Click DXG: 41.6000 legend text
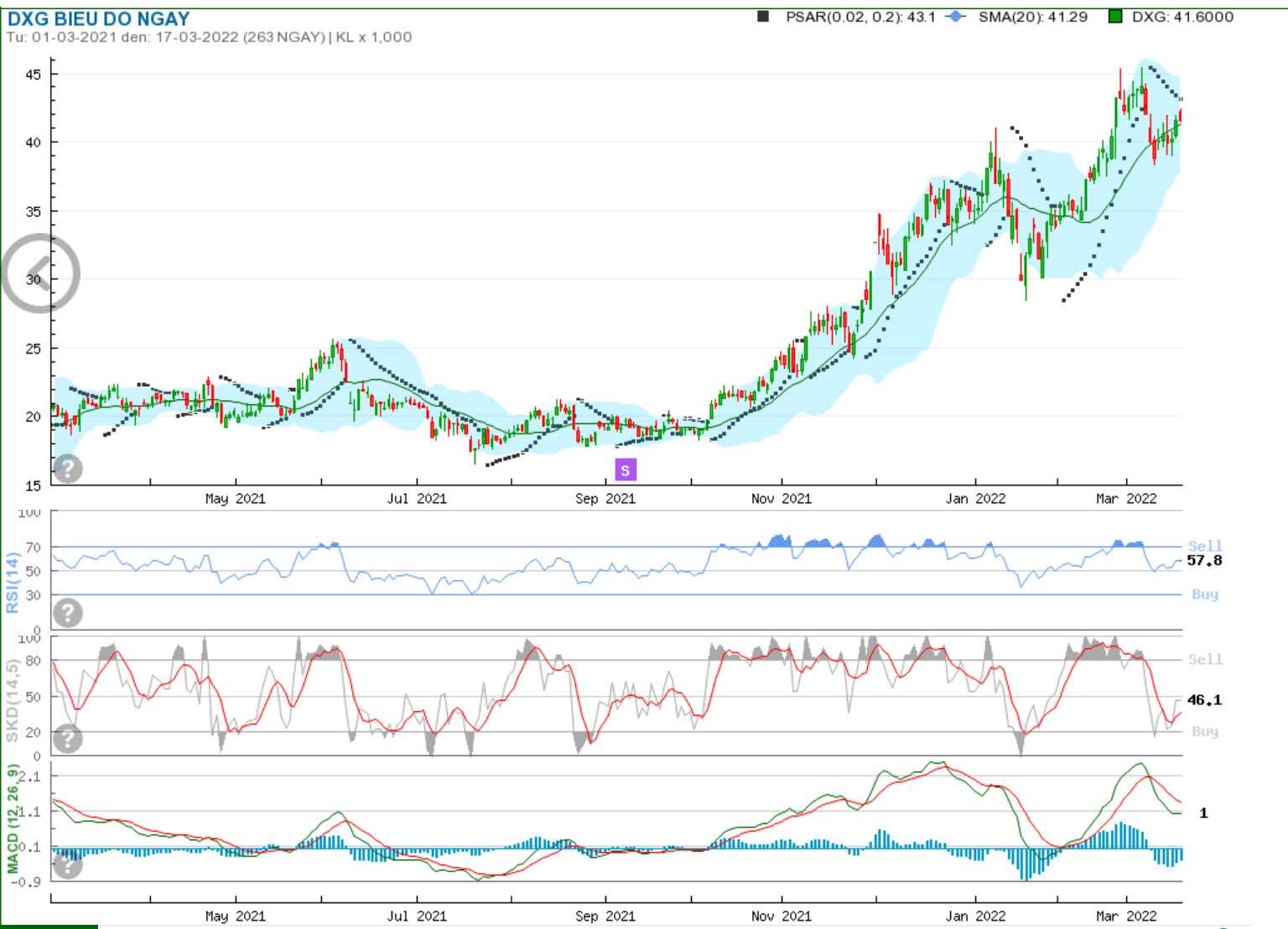 1182,17
